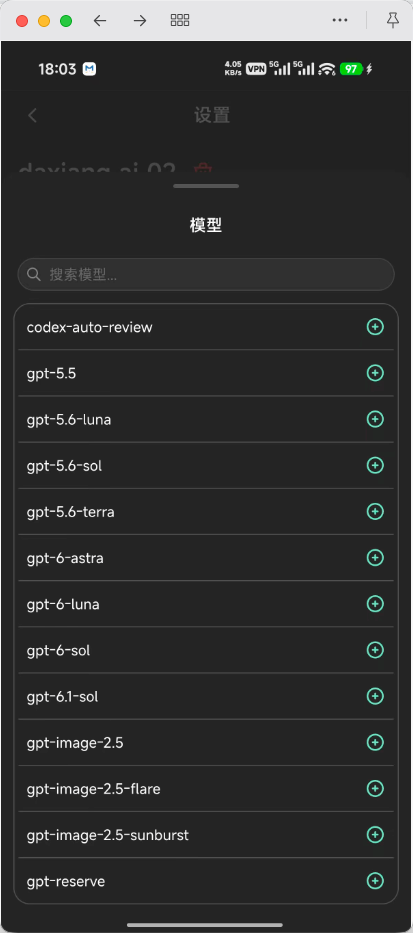
Task: Tap plus icon next to gpt-reserve
Action: pos(375,881)
